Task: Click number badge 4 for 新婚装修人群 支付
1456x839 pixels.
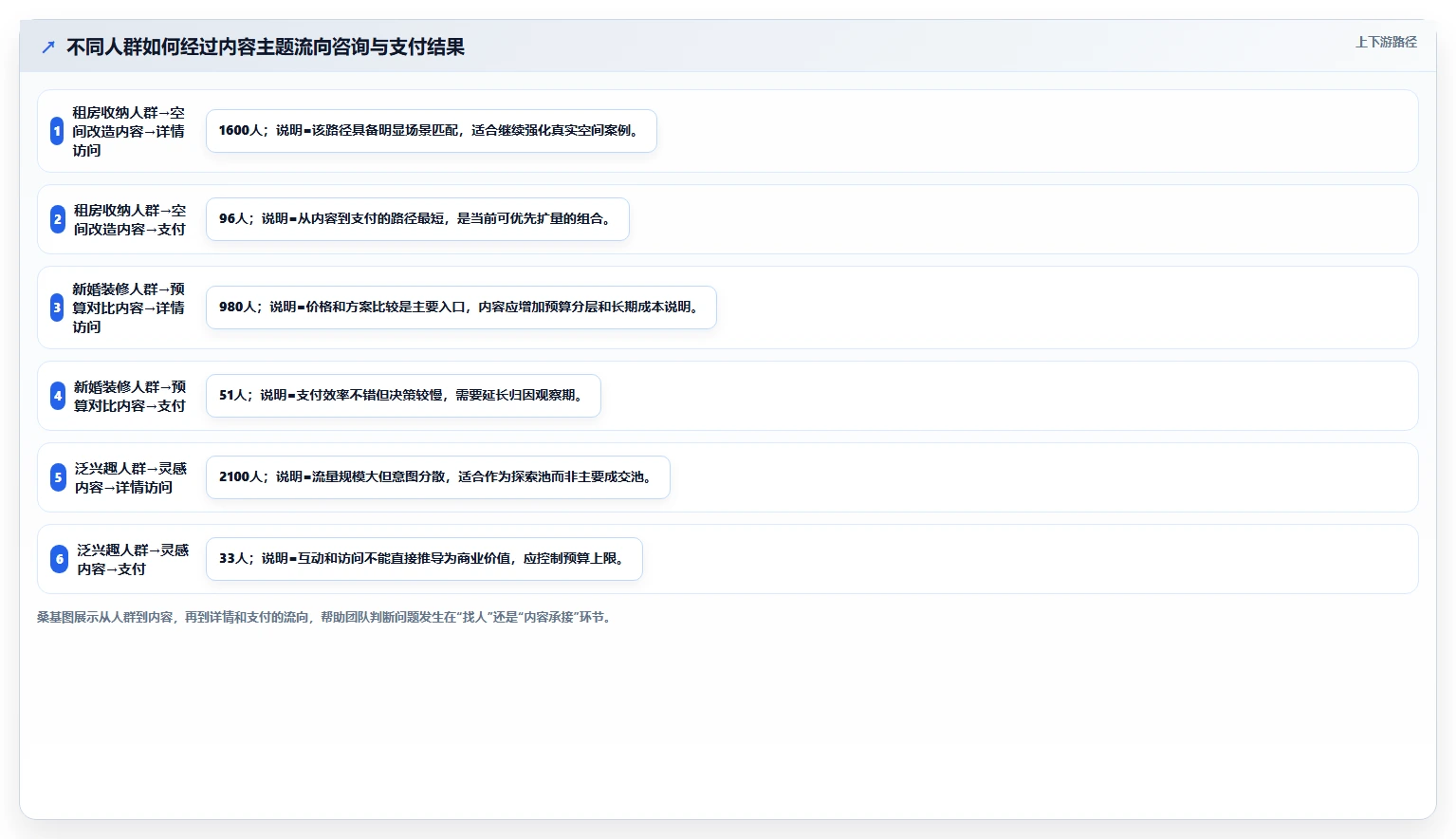Action: [58, 396]
